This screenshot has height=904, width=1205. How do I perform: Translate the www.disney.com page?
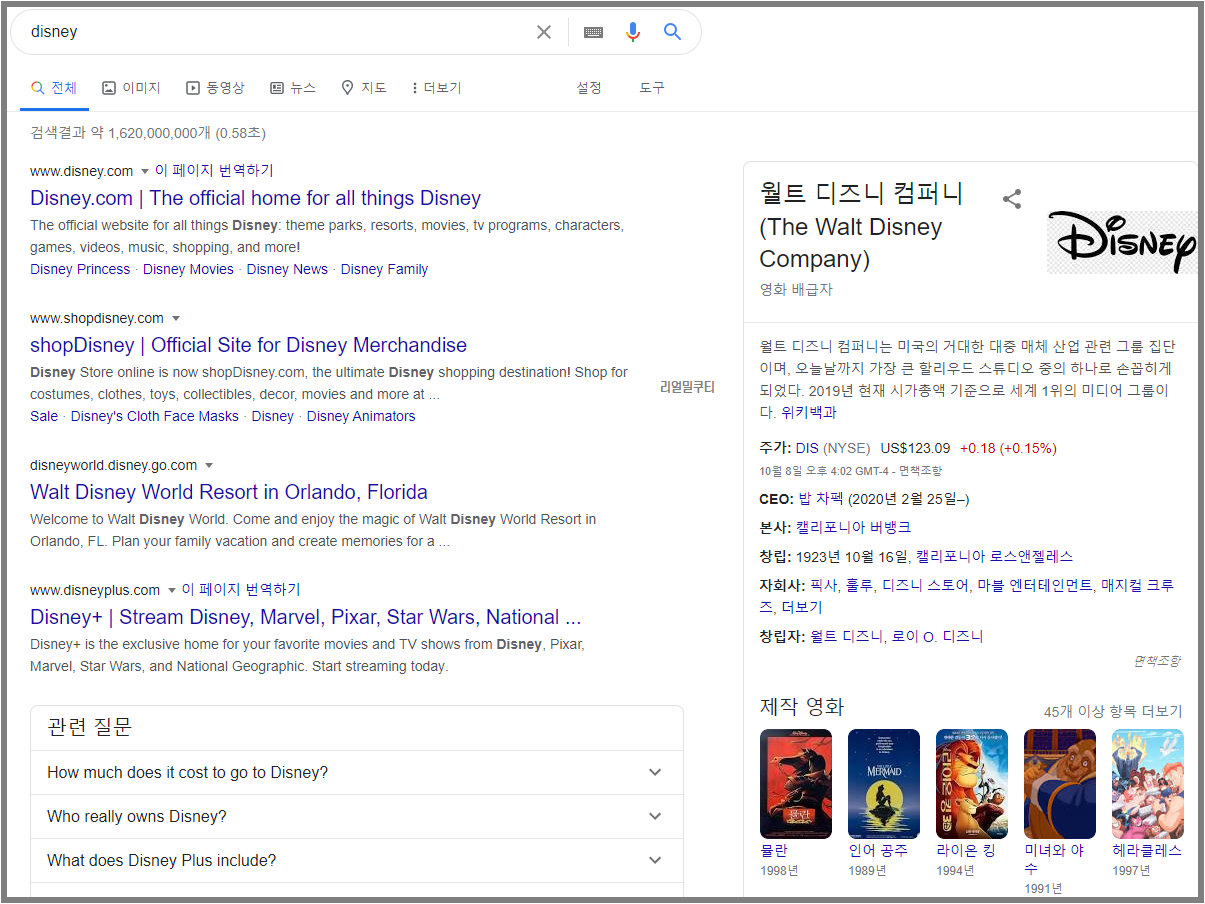(214, 171)
